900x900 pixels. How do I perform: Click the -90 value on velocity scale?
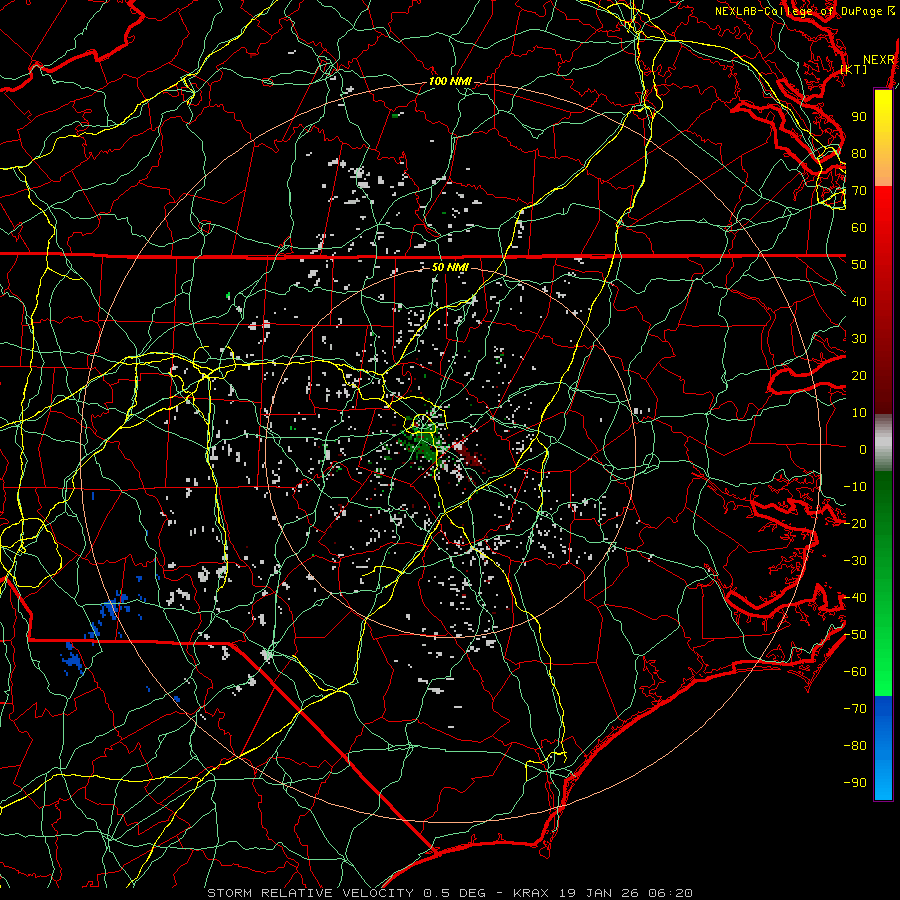point(855,783)
